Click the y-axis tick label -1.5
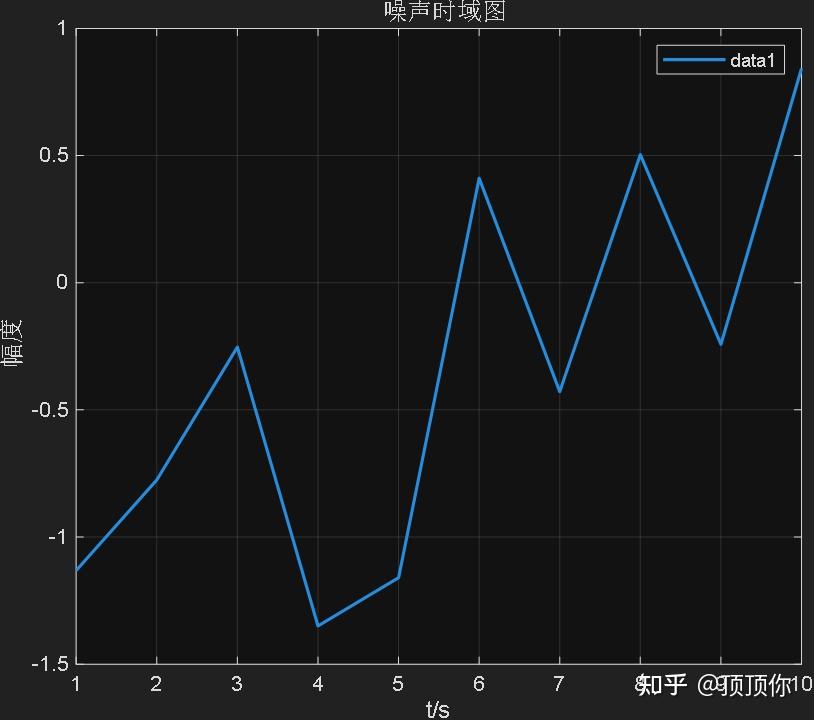 [50, 664]
